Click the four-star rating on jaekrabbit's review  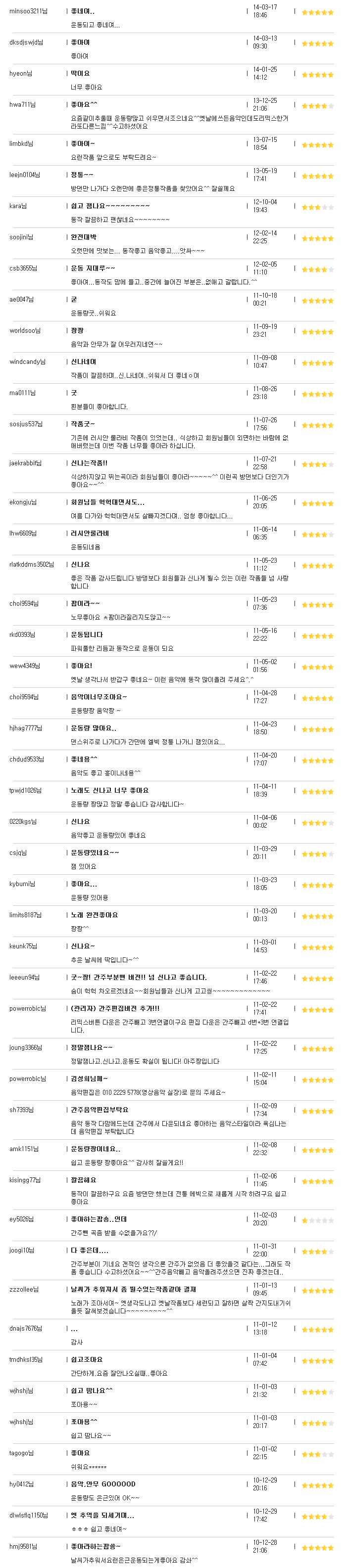pyautogui.click(x=317, y=464)
